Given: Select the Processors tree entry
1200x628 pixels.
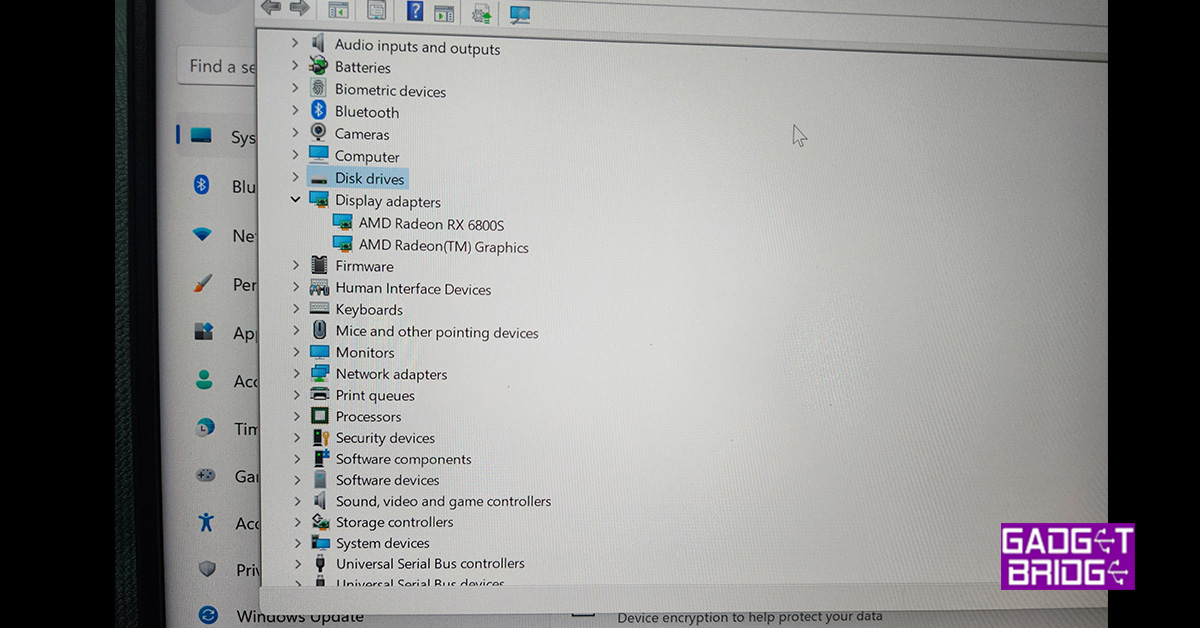Looking at the screenshot, I should click(x=368, y=416).
